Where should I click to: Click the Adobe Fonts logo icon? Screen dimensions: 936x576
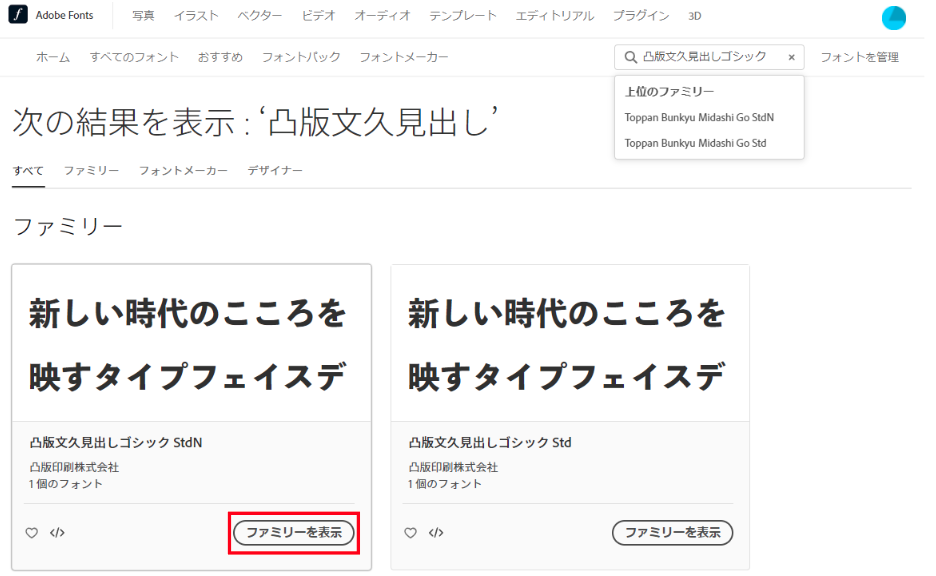(18, 14)
